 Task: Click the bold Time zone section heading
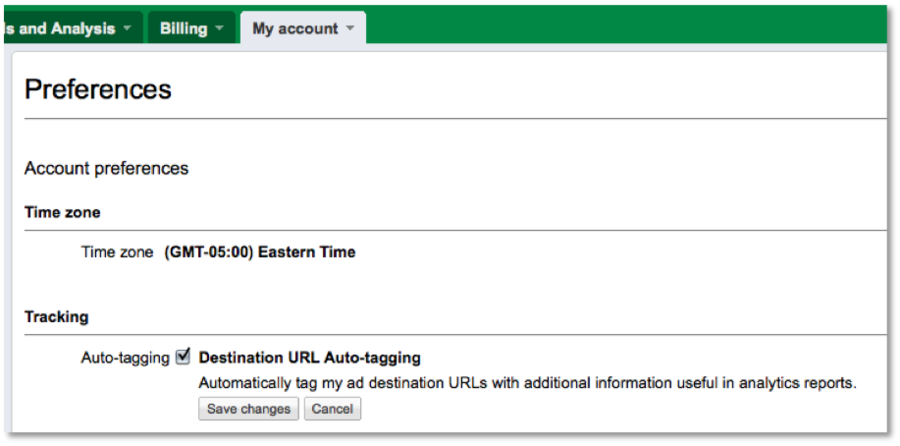[62, 212]
